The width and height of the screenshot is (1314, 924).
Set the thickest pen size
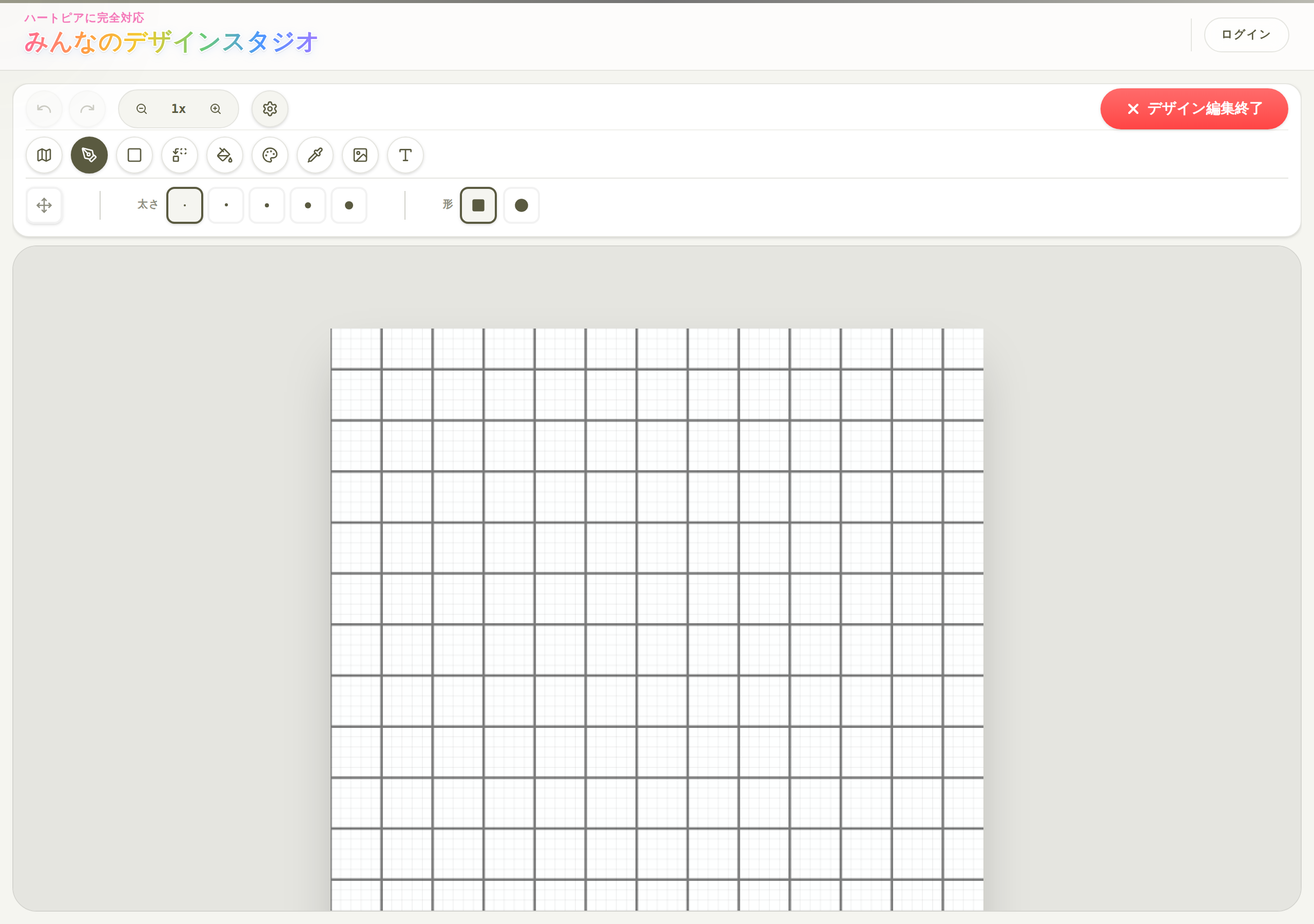point(349,205)
